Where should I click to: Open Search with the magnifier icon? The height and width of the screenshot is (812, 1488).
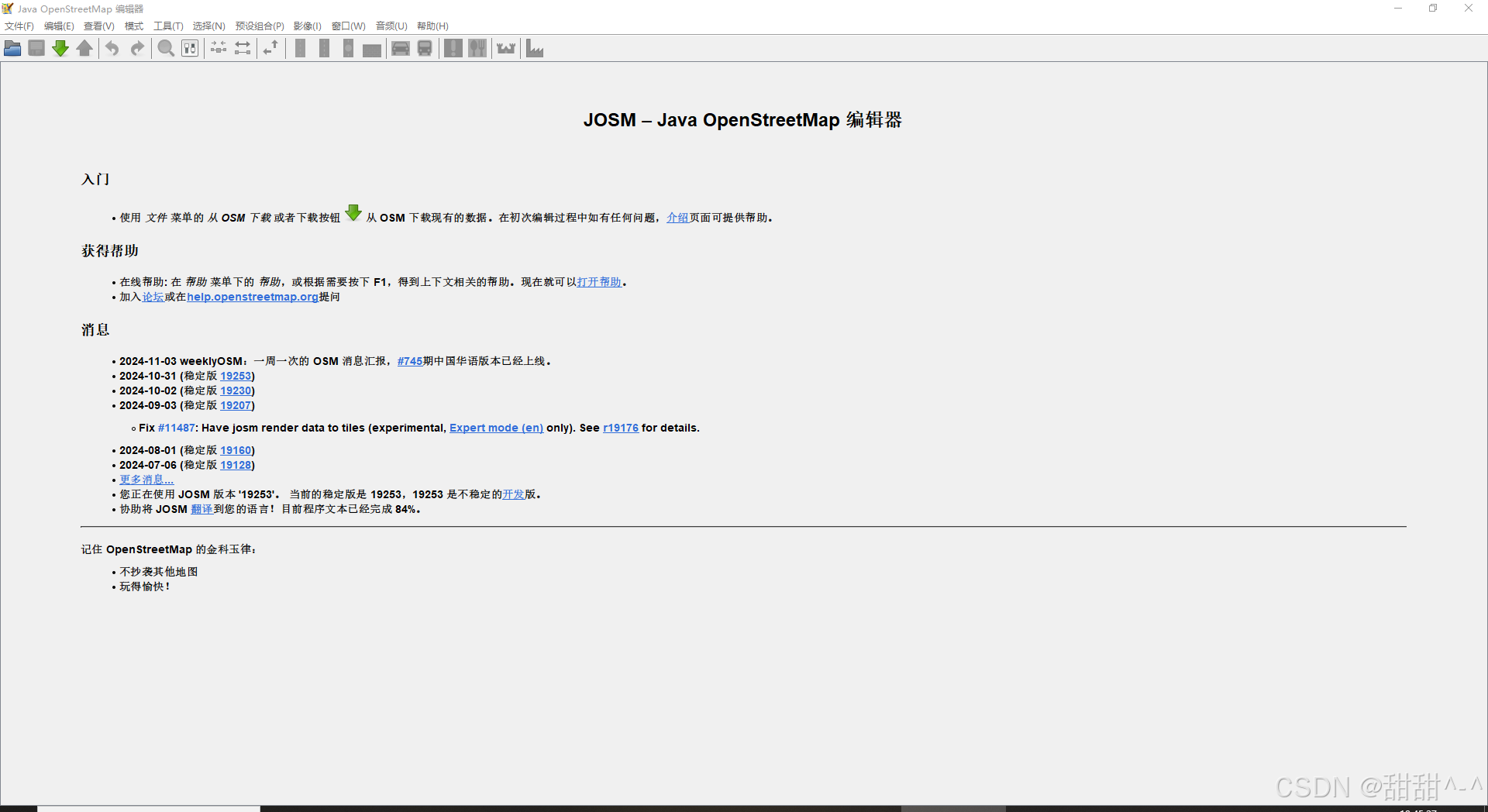166,49
